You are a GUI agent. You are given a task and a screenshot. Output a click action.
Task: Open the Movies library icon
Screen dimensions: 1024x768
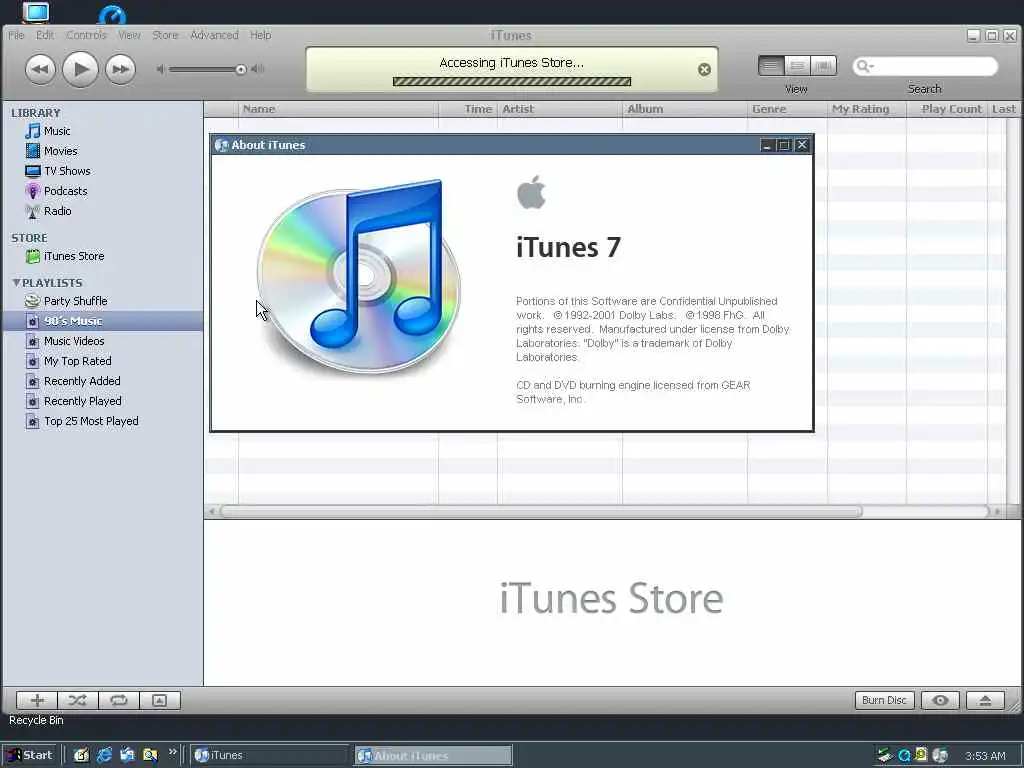tap(33, 151)
